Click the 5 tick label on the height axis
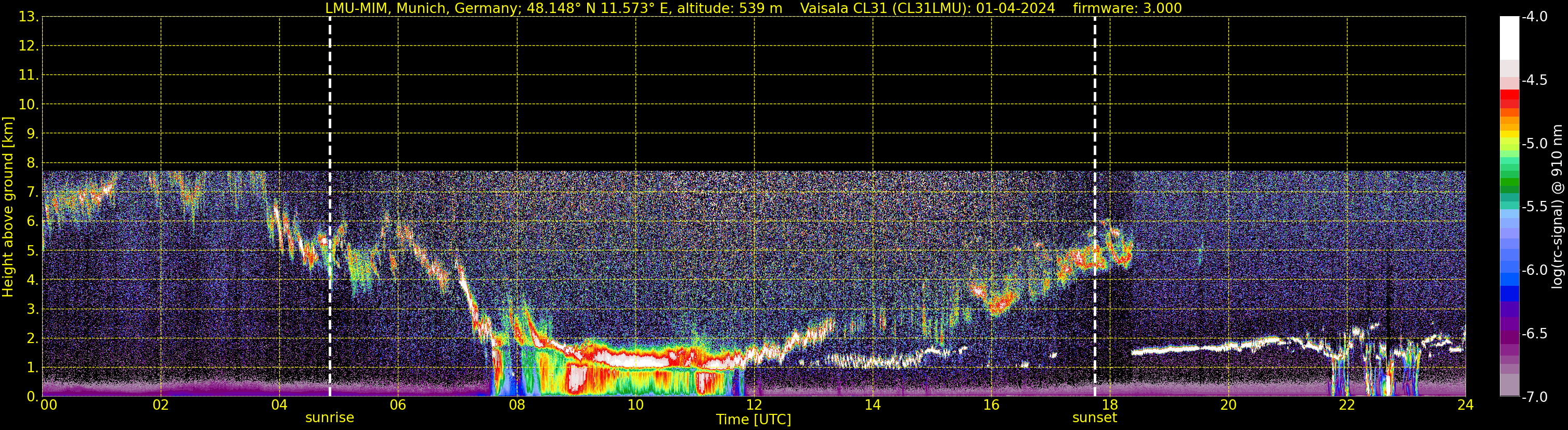Screen dimensions: 1568x430 coord(32,251)
